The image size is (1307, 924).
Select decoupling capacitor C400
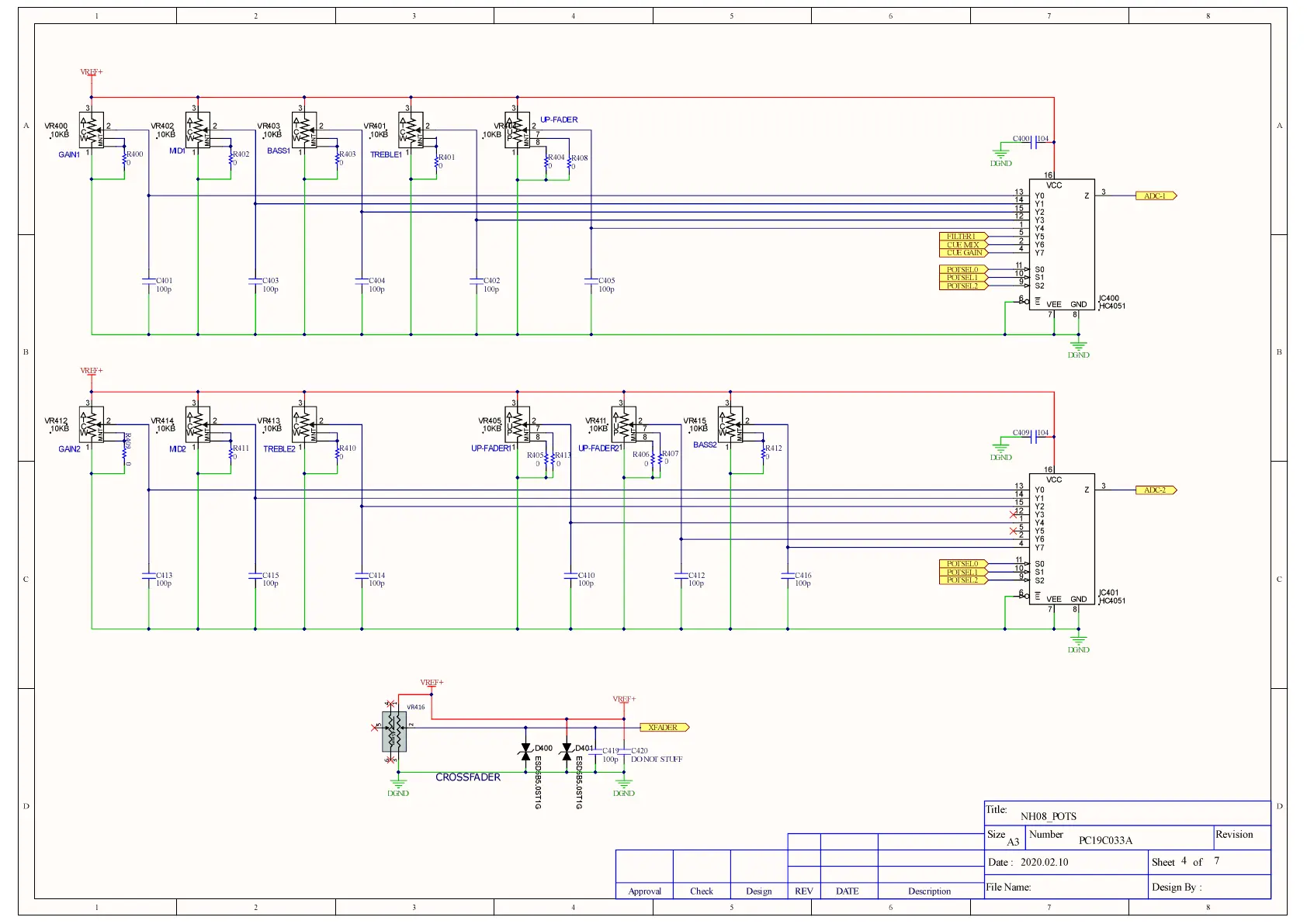(x=1035, y=143)
